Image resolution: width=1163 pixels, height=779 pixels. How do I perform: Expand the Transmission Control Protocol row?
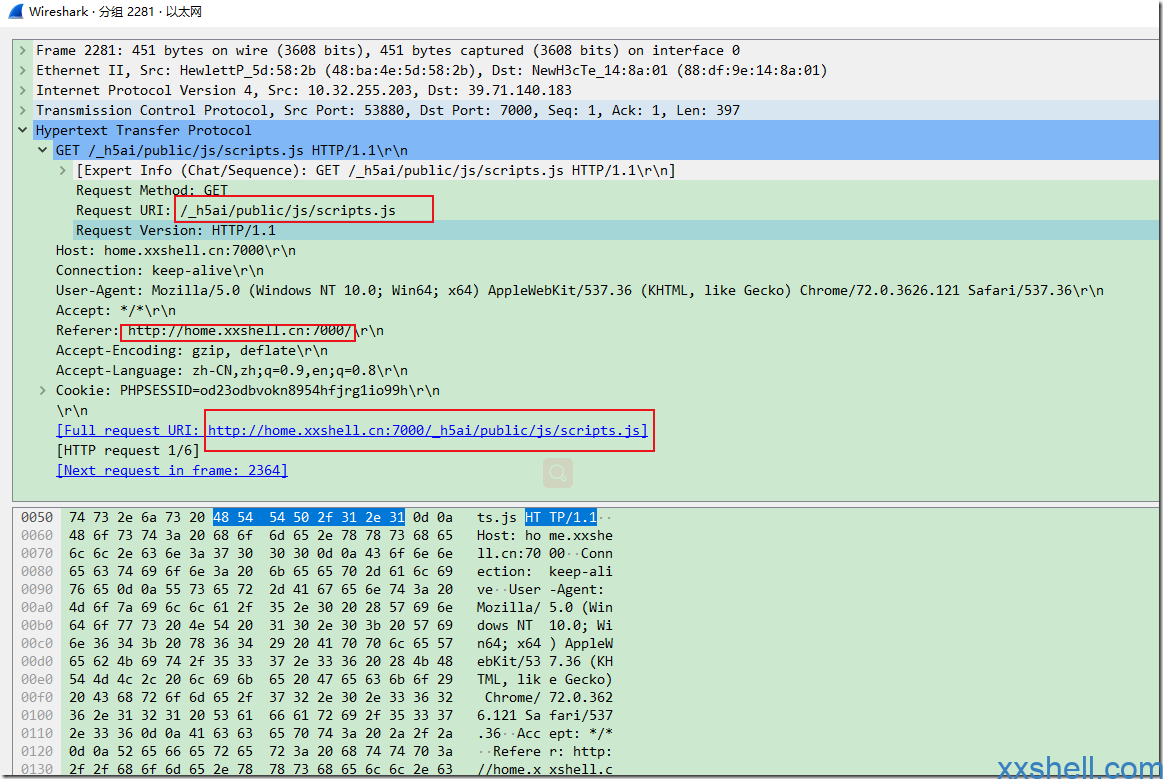(x=23, y=111)
